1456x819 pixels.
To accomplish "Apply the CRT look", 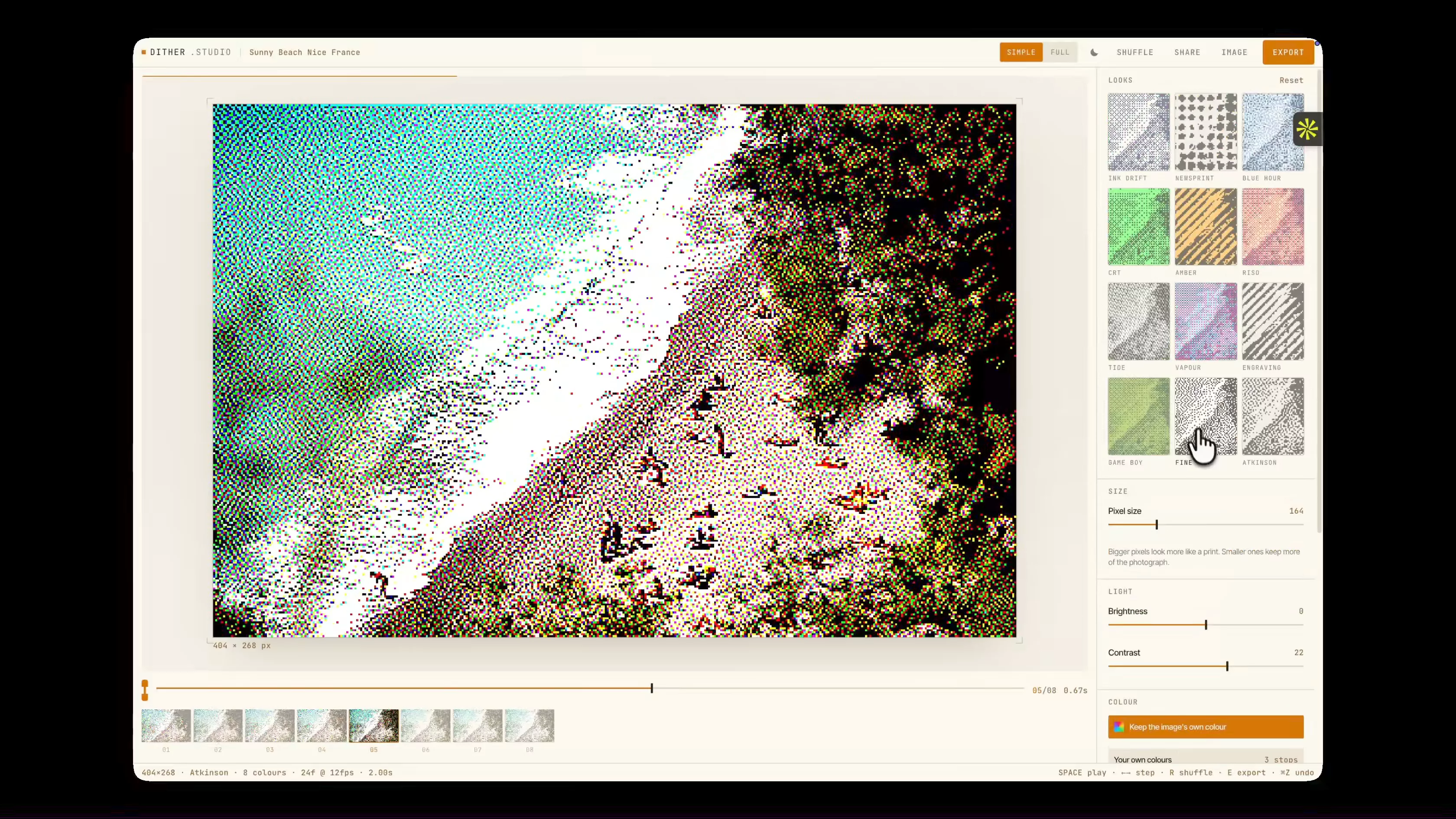I will tap(1138, 227).
